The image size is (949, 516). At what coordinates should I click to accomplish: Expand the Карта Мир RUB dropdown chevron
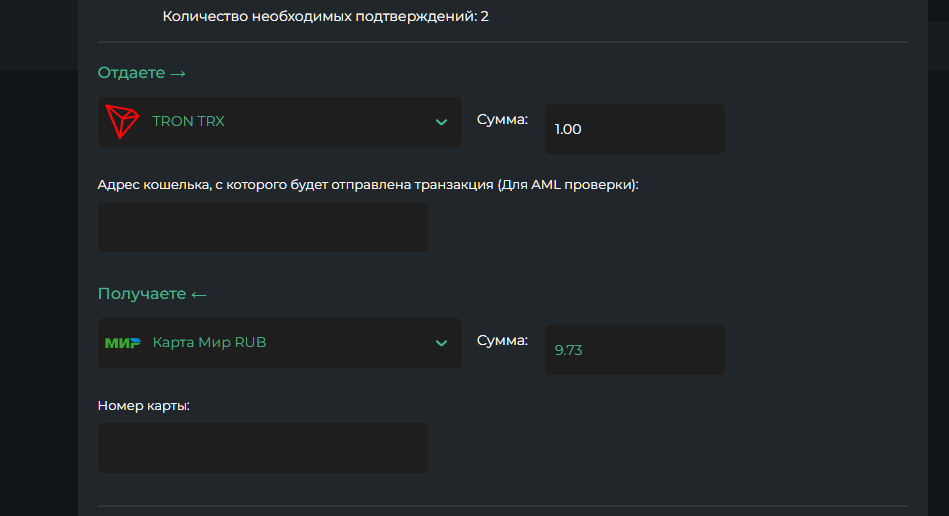(441, 343)
